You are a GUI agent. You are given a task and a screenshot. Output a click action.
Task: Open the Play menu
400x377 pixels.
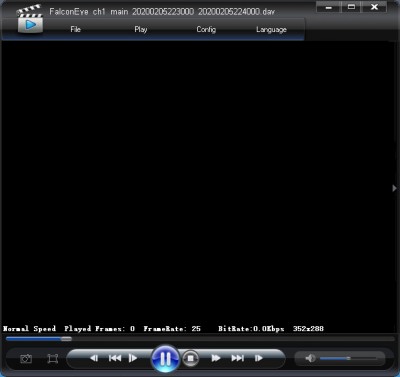tap(141, 29)
